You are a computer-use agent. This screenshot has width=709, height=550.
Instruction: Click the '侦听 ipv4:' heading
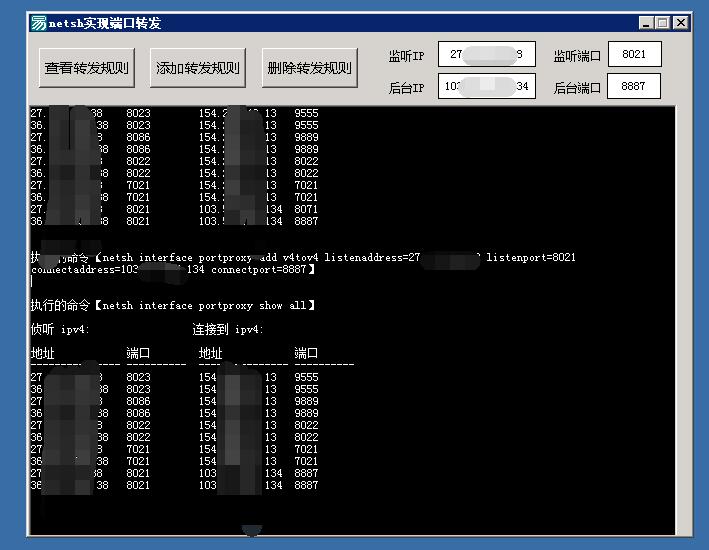click(60, 329)
